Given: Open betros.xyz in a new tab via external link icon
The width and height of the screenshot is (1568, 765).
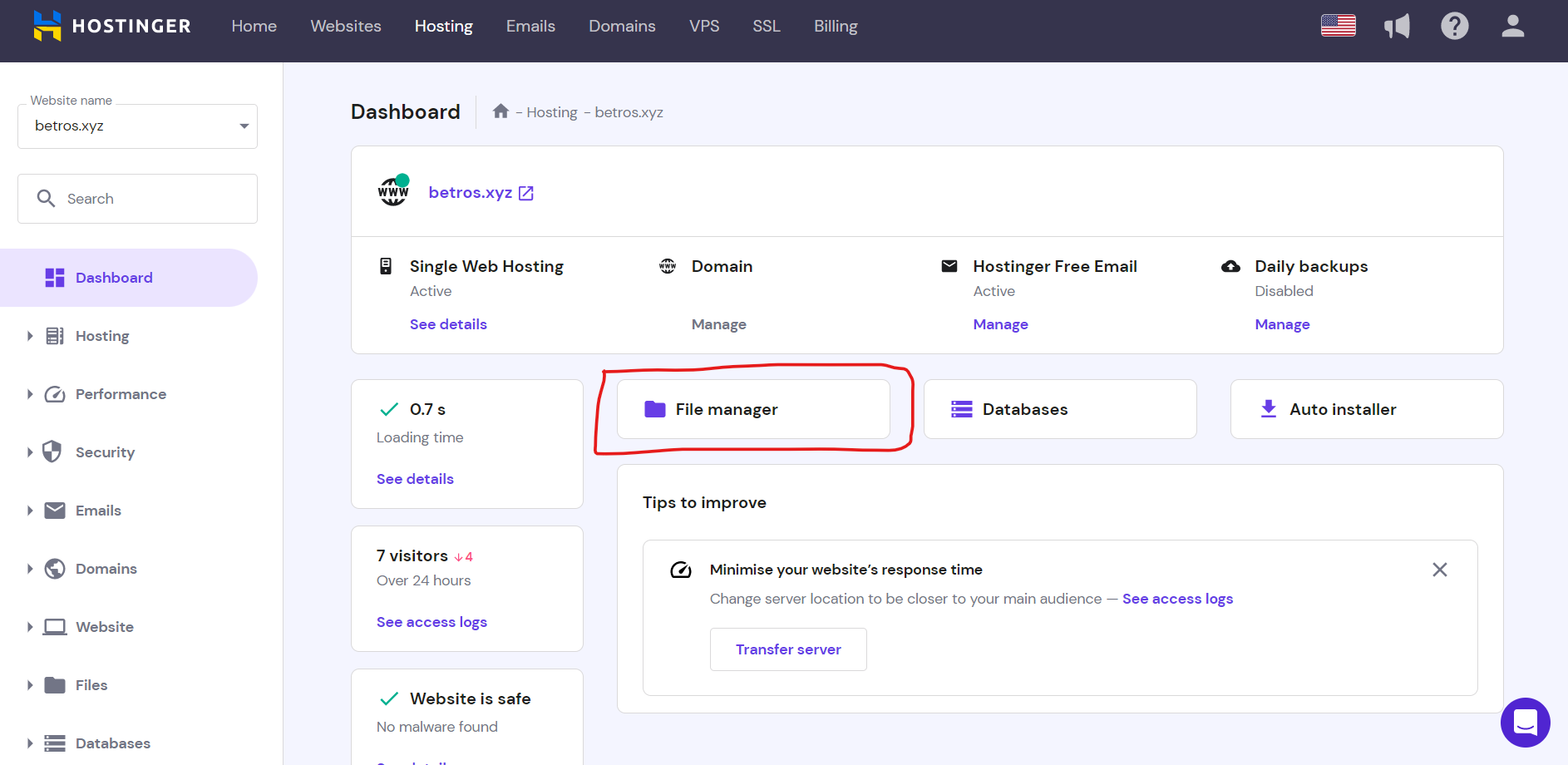Looking at the screenshot, I should 526,192.
